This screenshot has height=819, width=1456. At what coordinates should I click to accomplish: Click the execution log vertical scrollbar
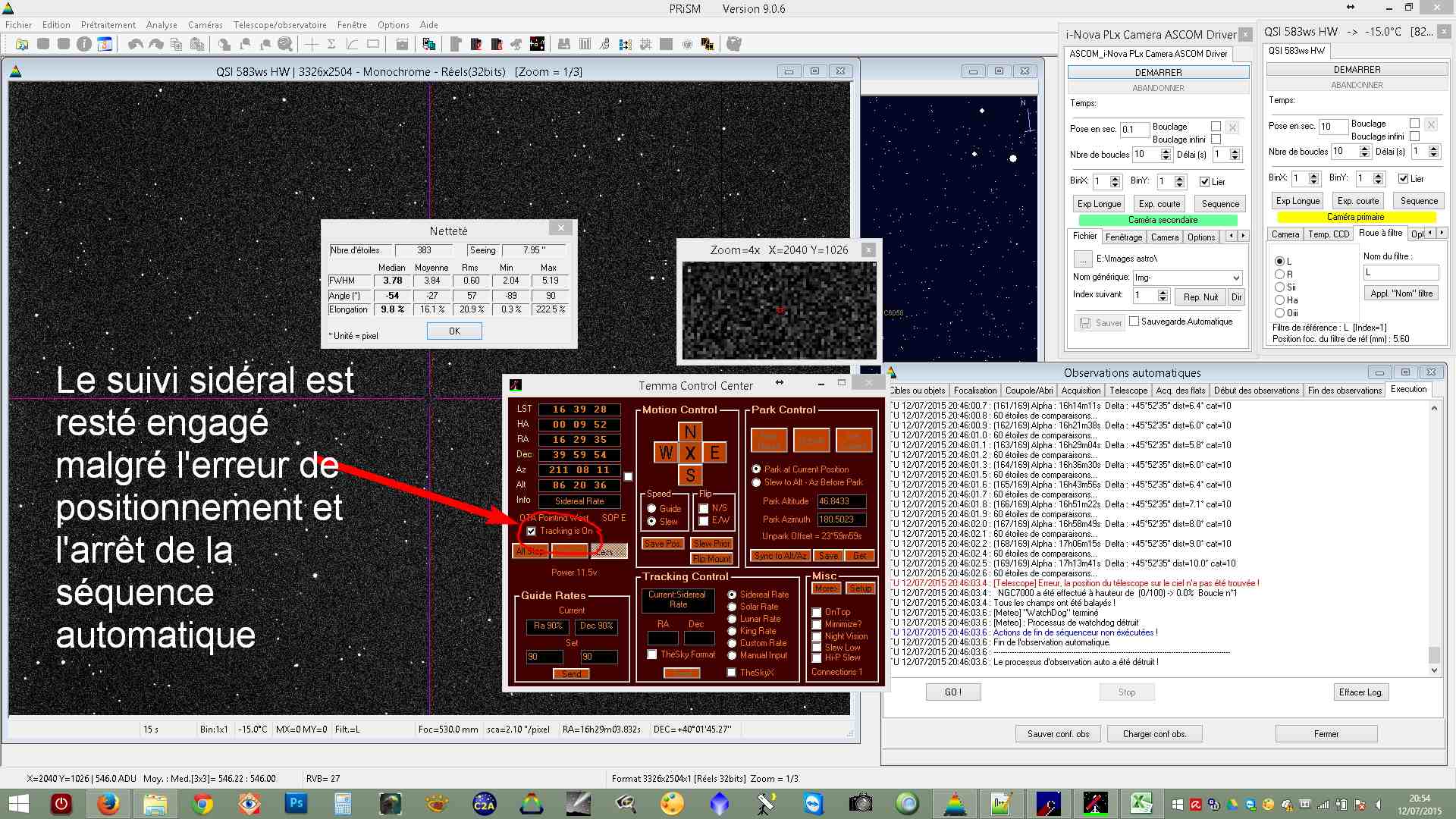point(1434,531)
